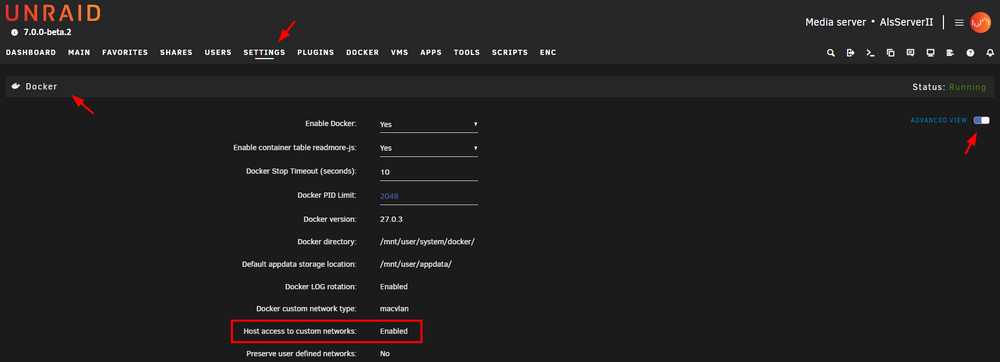Open the Apps tab

point(431,53)
